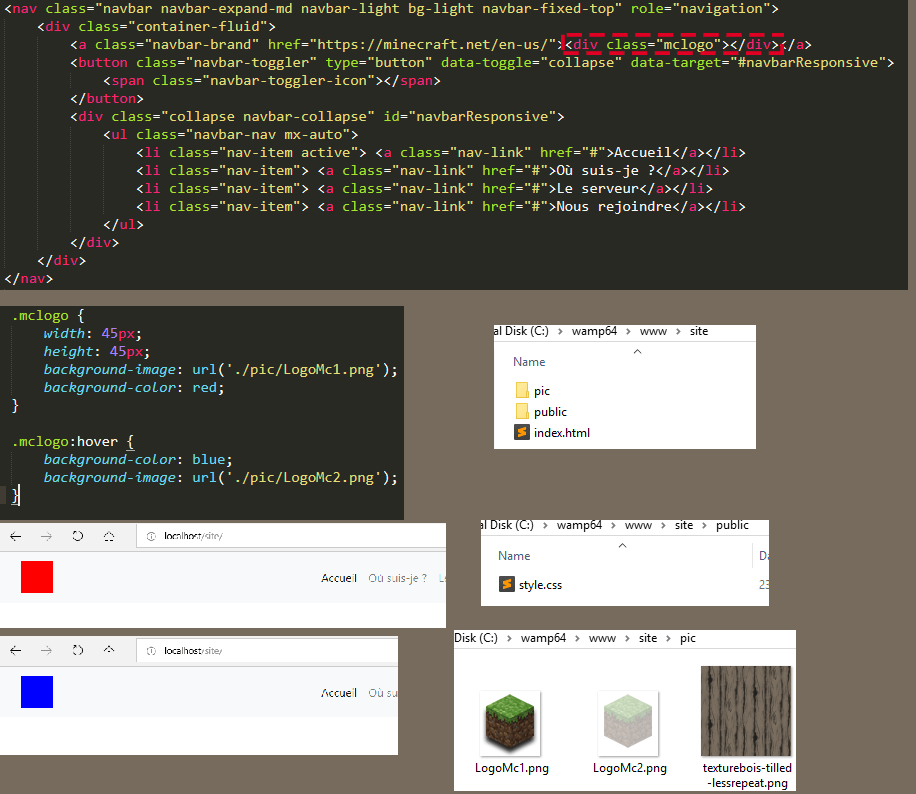
Task: Click the red mclogo square in the top preview
Action: [36, 577]
